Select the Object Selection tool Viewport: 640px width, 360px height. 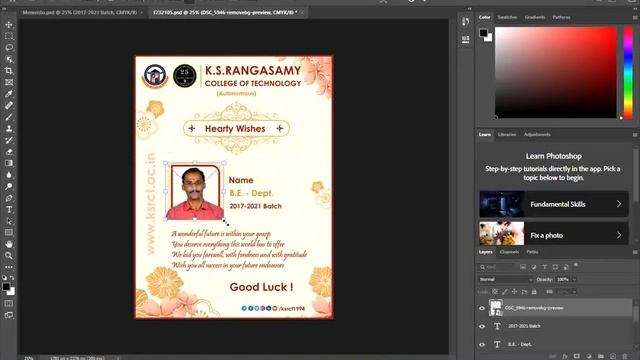click(9, 59)
